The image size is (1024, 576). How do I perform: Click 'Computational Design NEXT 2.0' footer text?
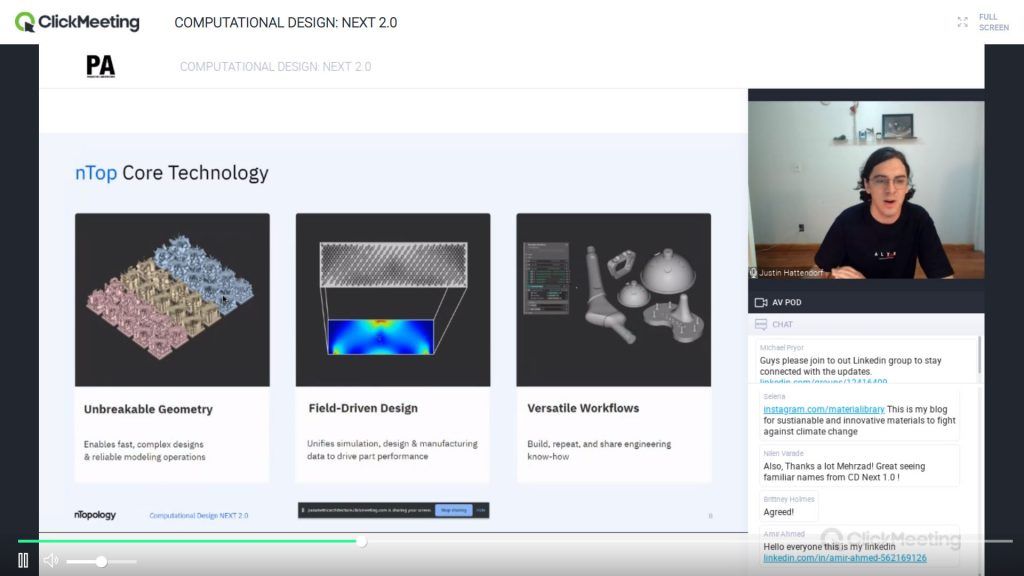(x=199, y=516)
